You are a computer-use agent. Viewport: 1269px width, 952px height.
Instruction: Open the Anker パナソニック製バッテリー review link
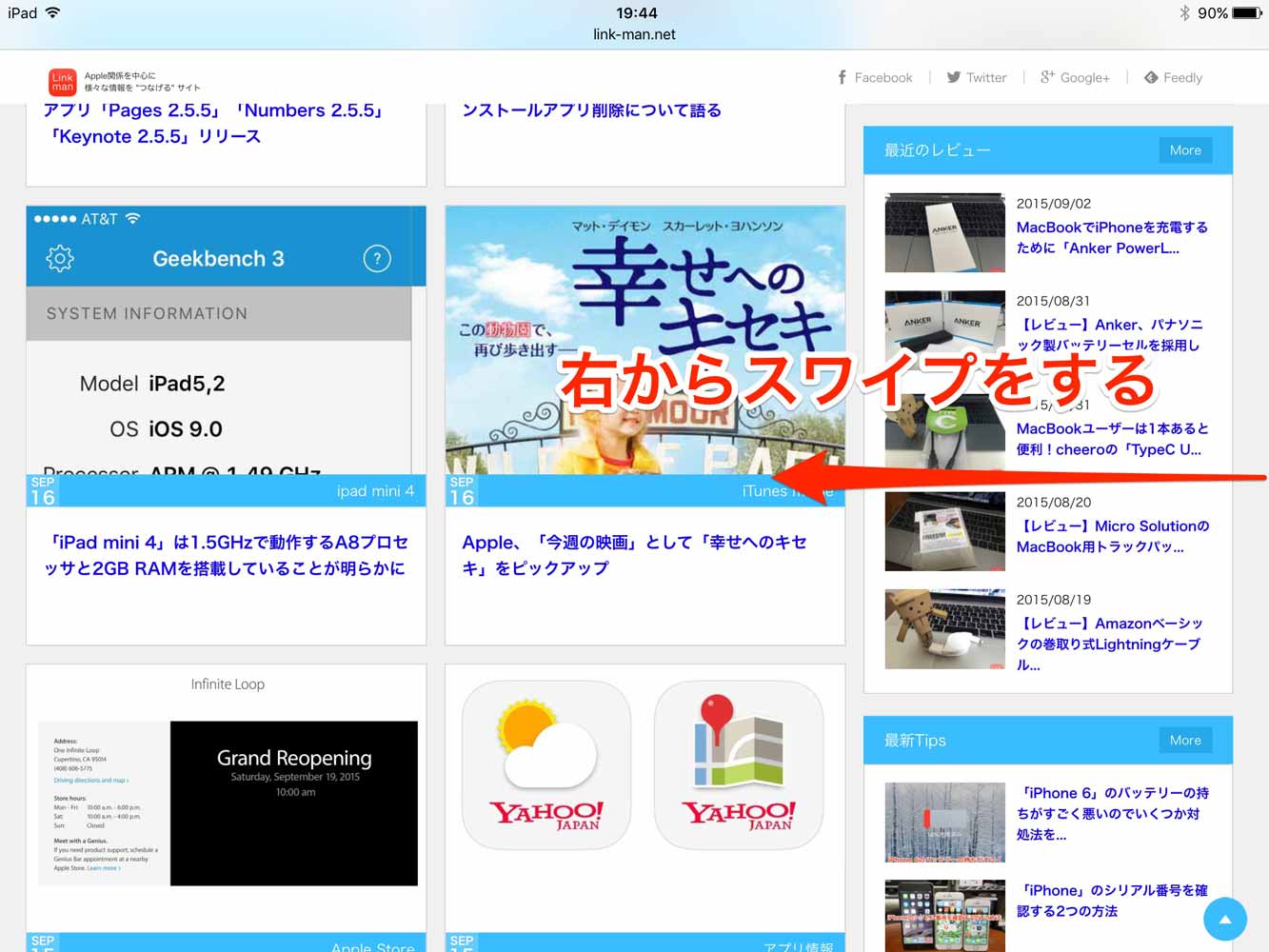(x=1110, y=335)
